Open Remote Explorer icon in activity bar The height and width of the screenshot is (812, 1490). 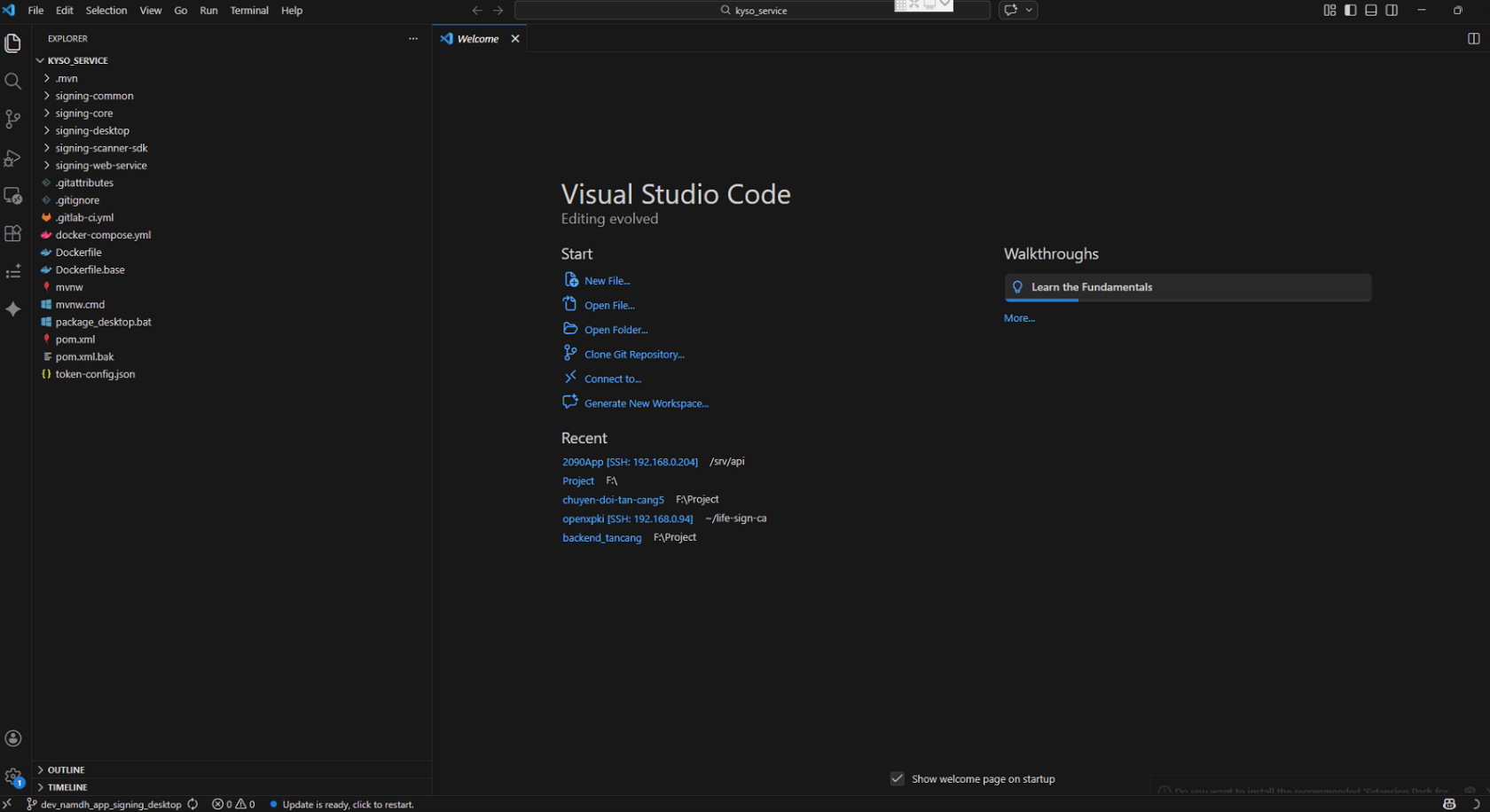(12, 196)
